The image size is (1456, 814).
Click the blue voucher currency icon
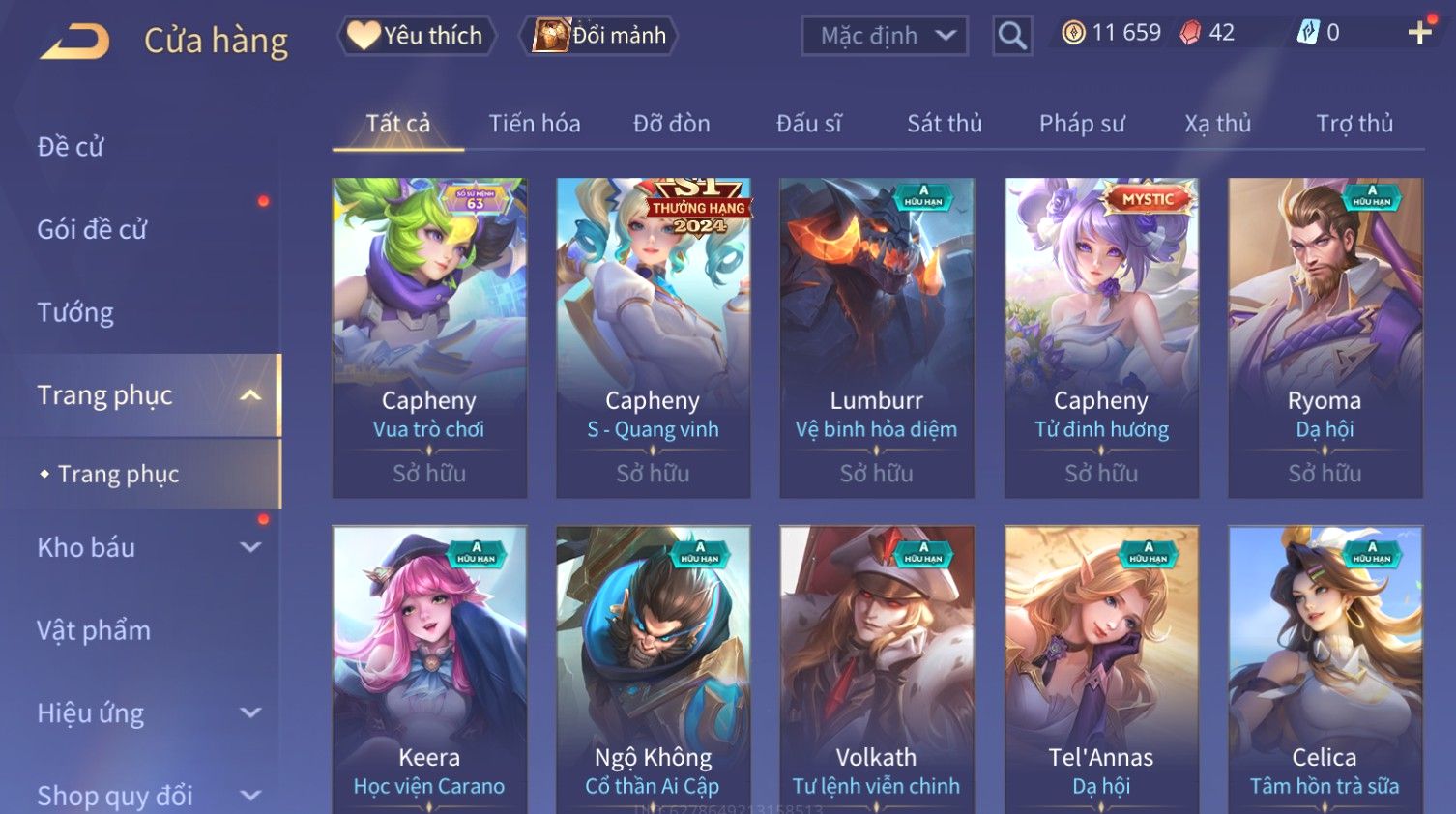1307,33
